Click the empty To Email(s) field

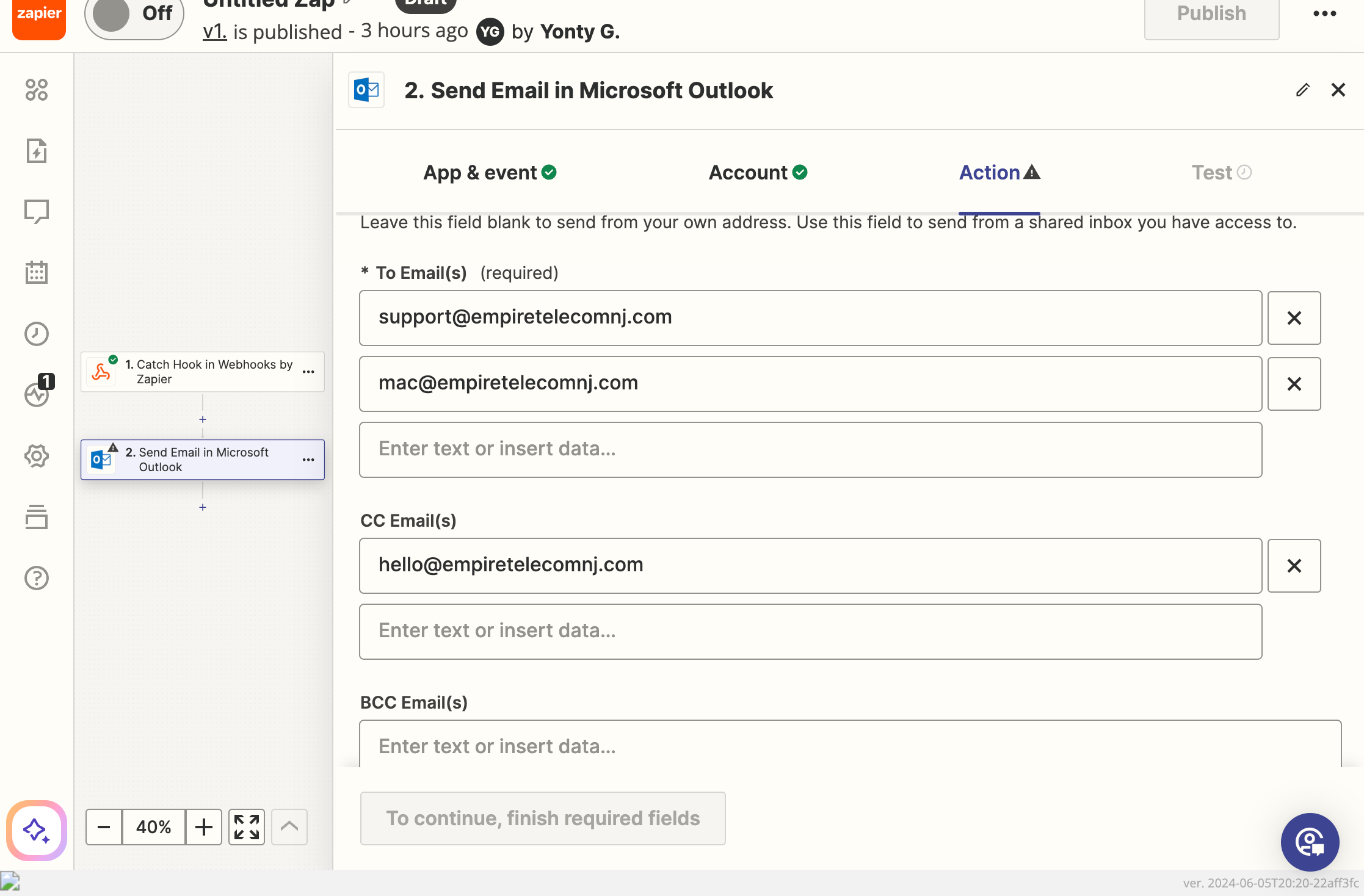coord(810,450)
